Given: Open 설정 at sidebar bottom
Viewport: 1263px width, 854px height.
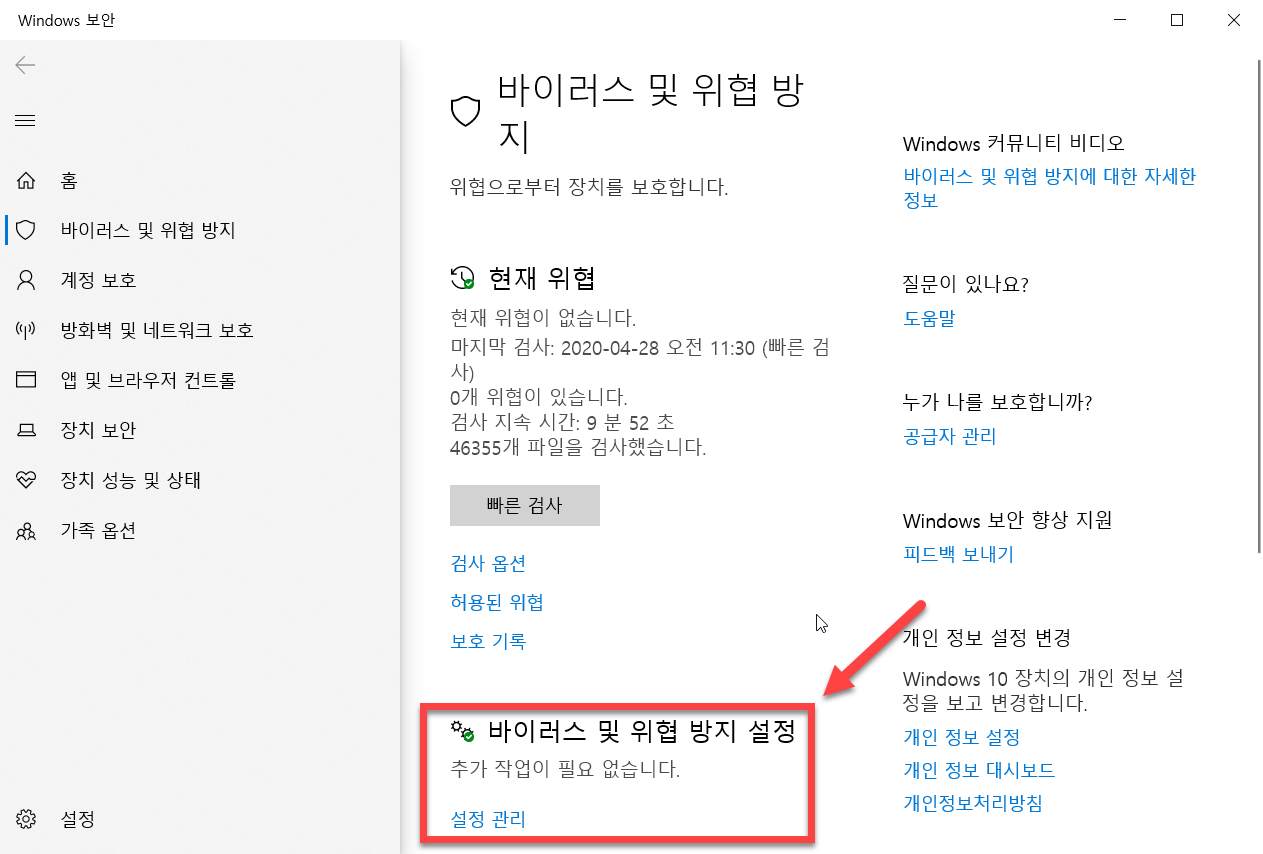Looking at the screenshot, I should [78, 820].
